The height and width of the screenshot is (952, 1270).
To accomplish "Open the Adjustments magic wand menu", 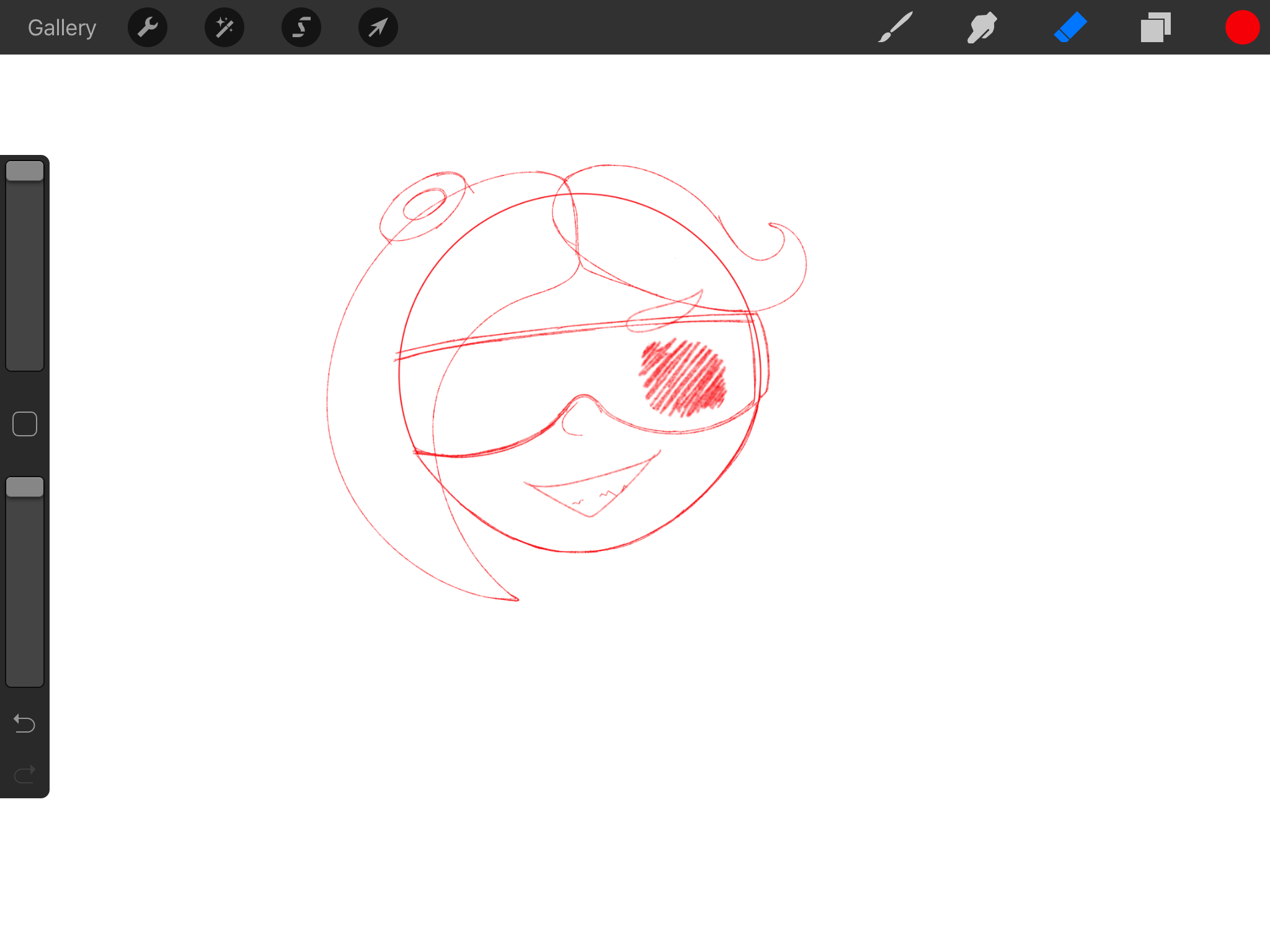I will [x=224, y=28].
